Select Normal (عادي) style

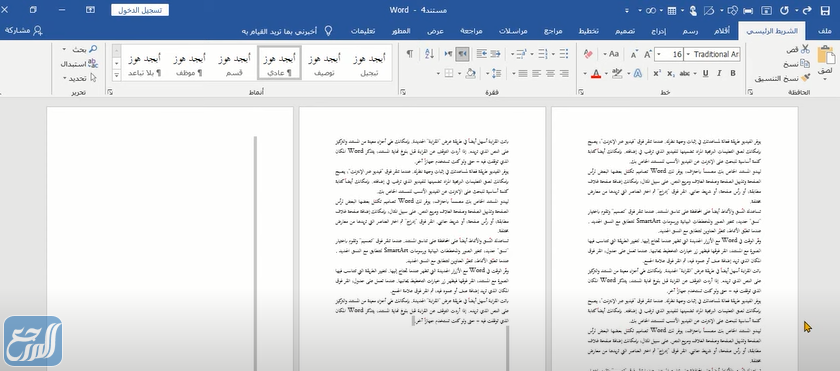279,63
